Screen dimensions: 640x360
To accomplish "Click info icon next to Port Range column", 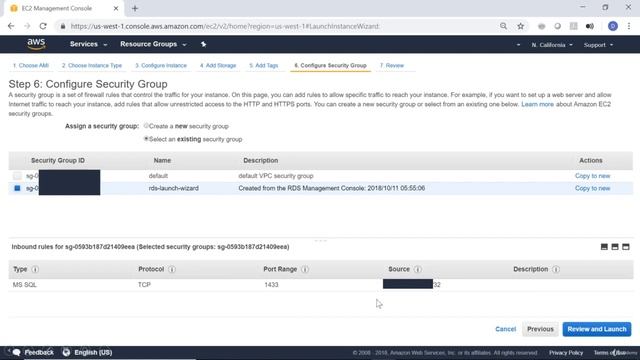I will pos(305,269).
